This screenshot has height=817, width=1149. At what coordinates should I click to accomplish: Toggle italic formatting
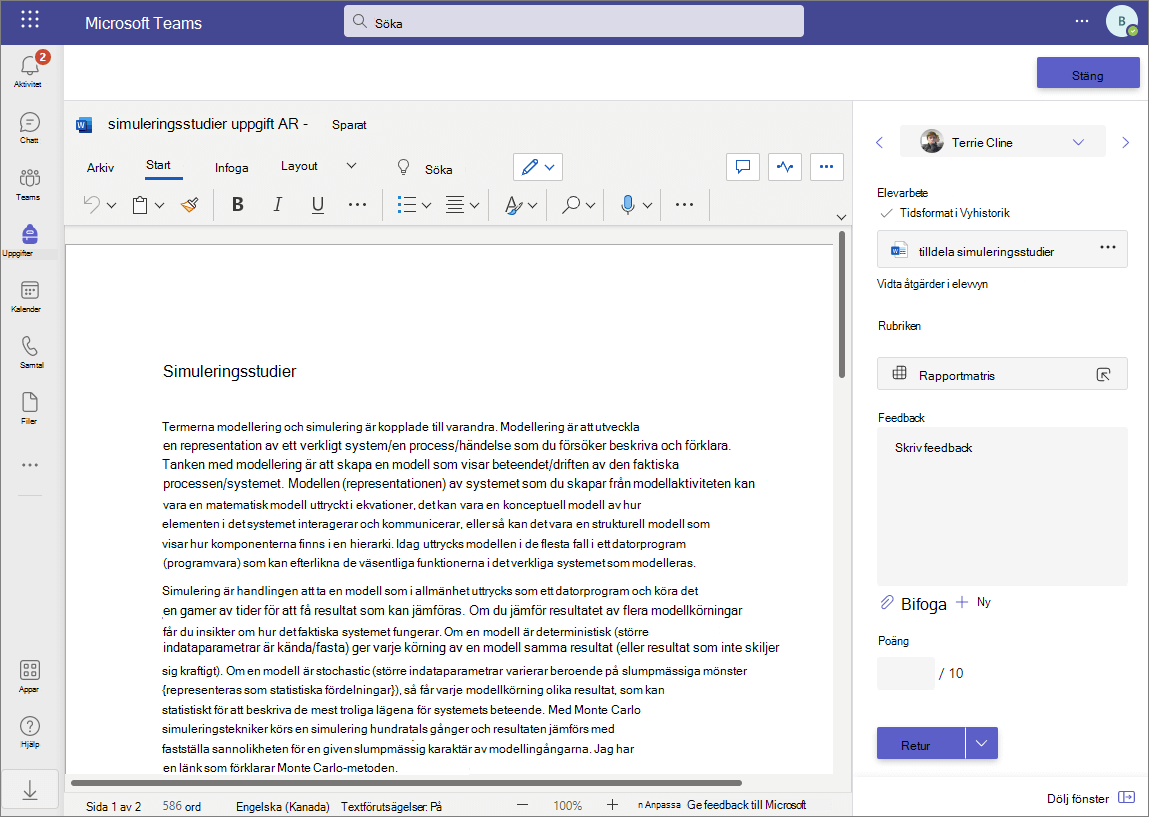(x=278, y=204)
